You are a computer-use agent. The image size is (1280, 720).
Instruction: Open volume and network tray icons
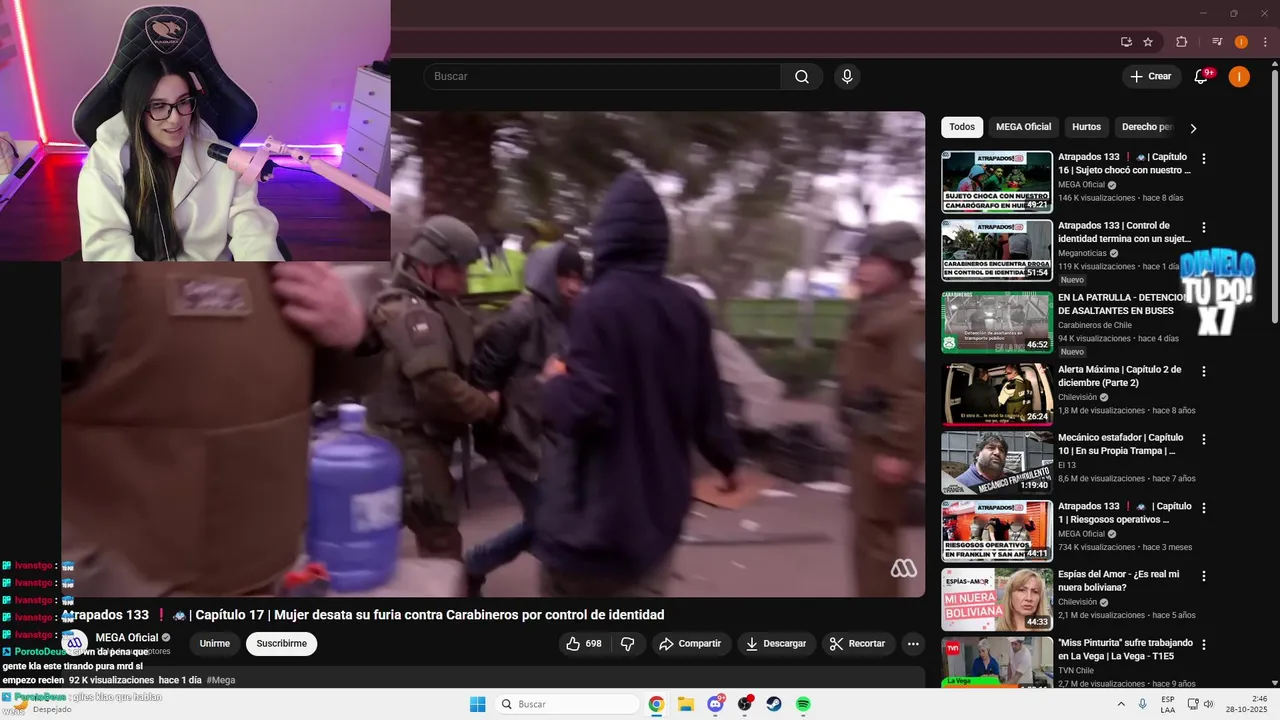pos(1201,704)
